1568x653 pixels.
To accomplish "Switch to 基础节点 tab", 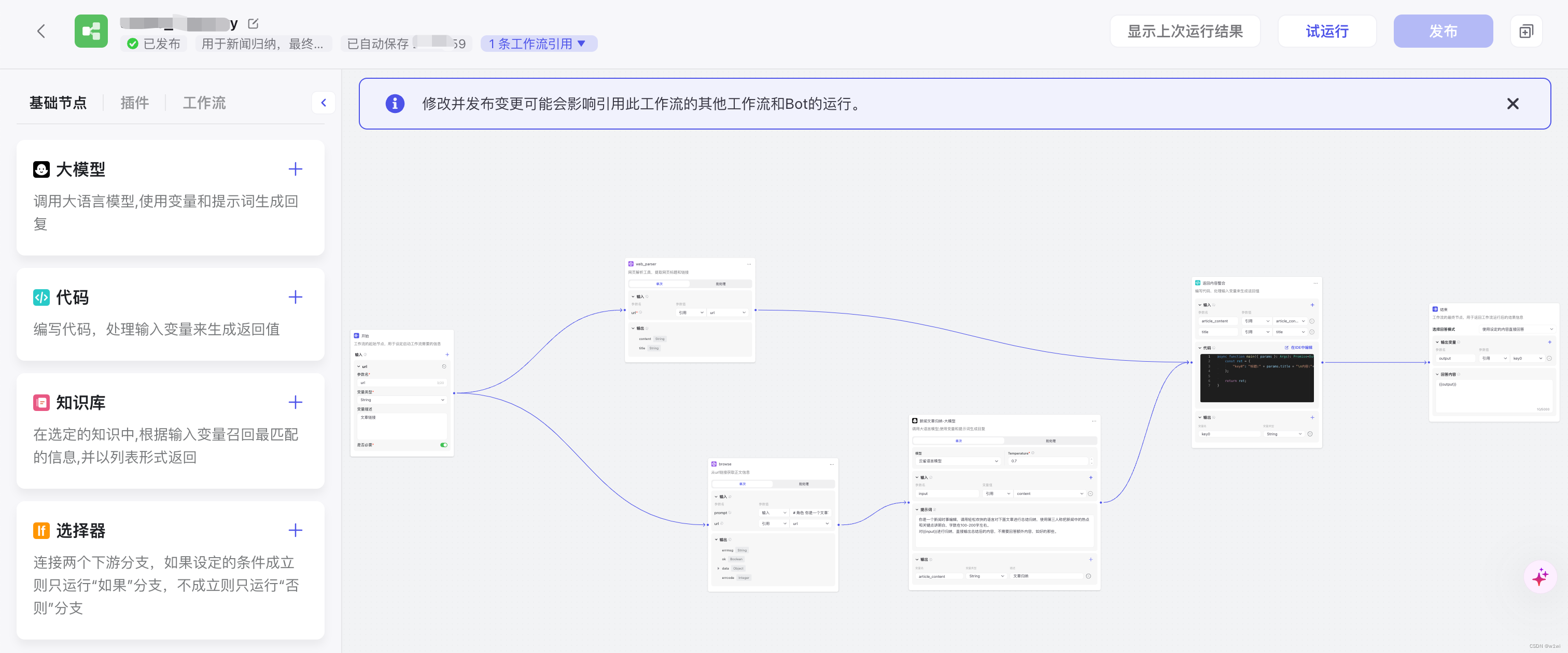I will [x=58, y=103].
